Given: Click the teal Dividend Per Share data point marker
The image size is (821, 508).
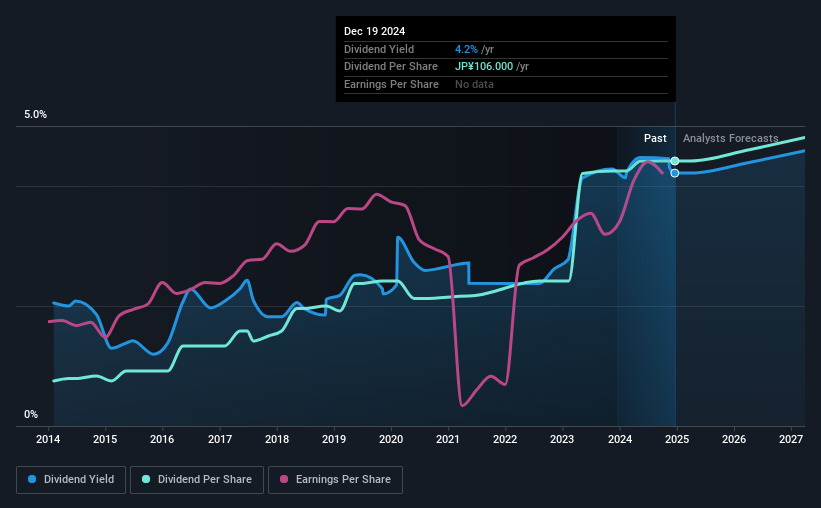Looking at the screenshot, I should pos(675,161).
